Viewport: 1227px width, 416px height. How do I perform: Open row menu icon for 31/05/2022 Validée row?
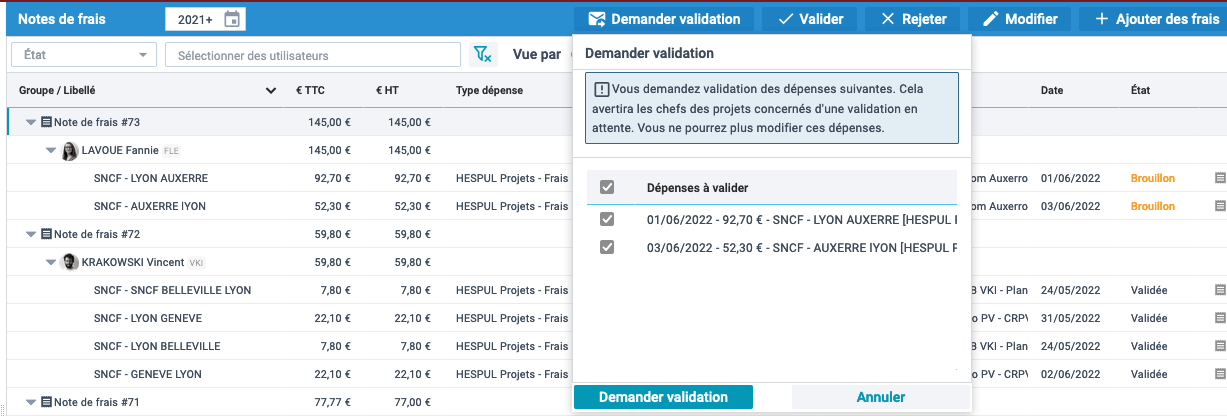click(1220, 318)
